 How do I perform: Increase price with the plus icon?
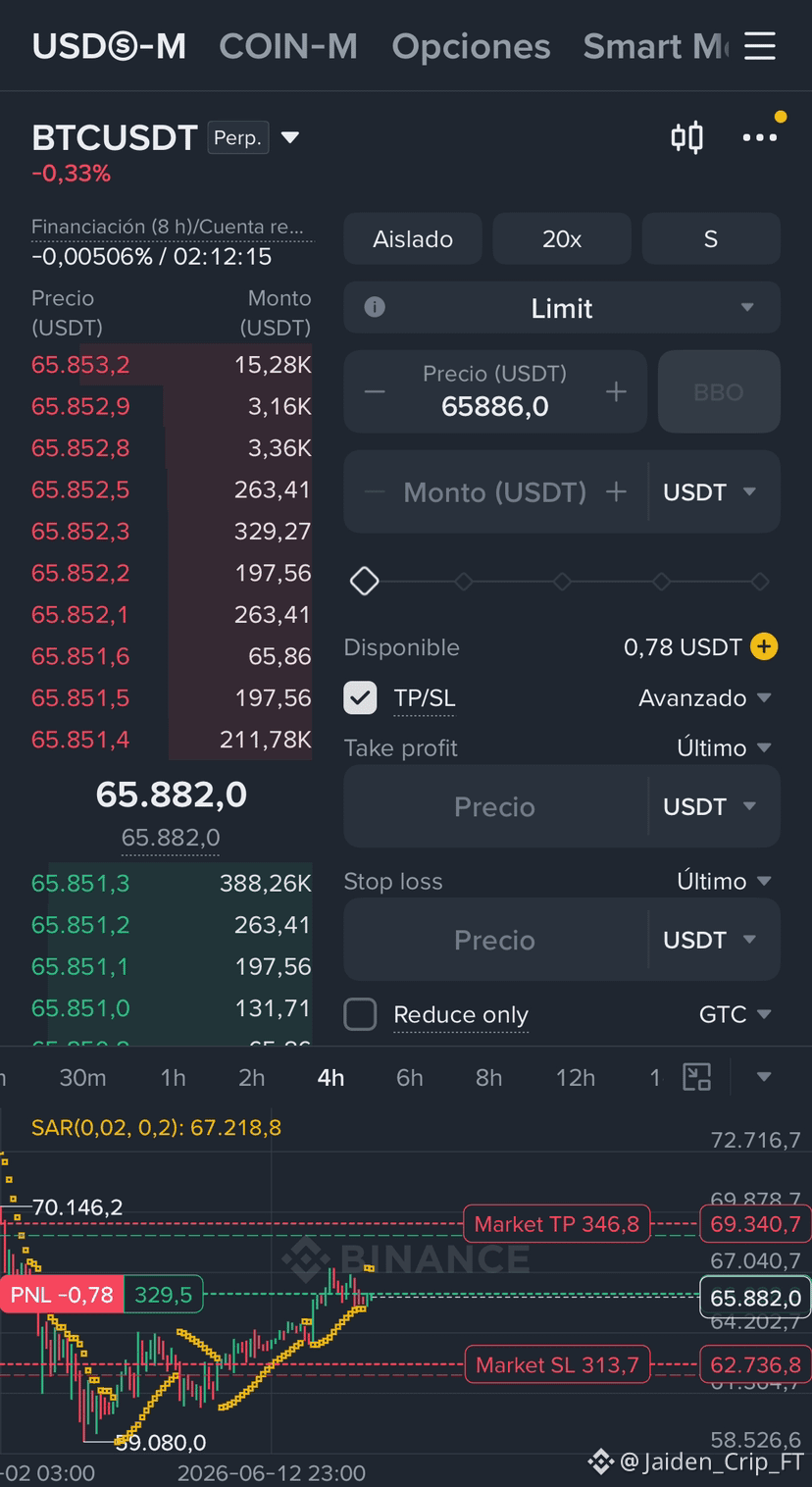(x=616, y=391)
